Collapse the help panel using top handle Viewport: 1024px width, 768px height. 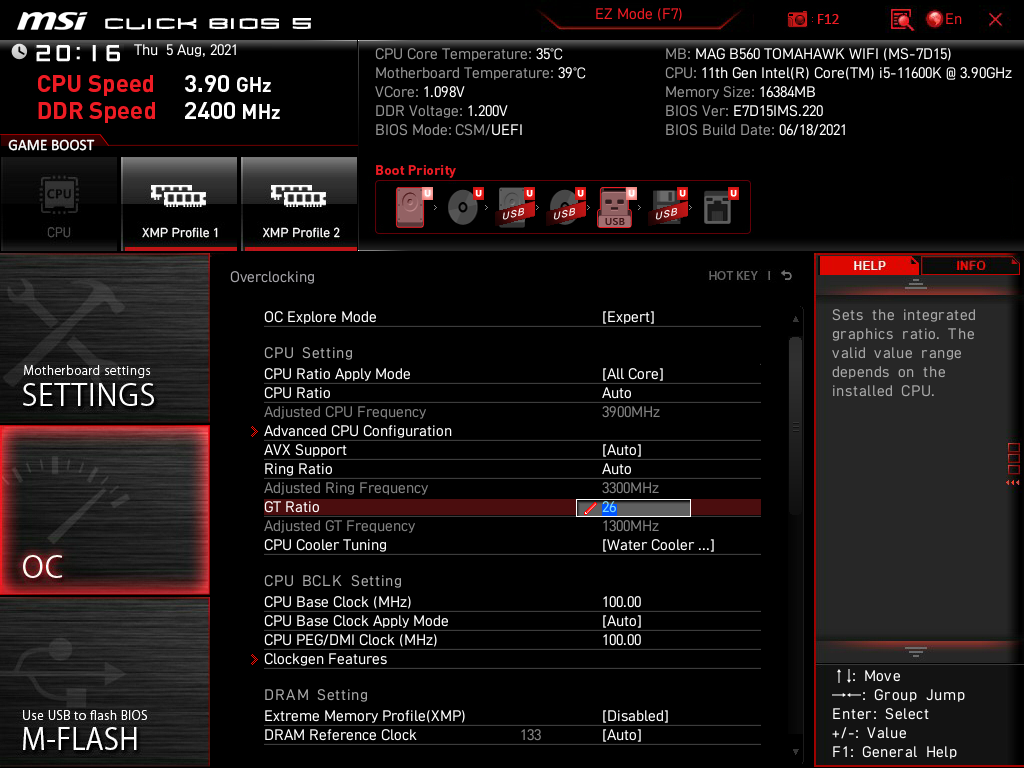pos(915,283)
